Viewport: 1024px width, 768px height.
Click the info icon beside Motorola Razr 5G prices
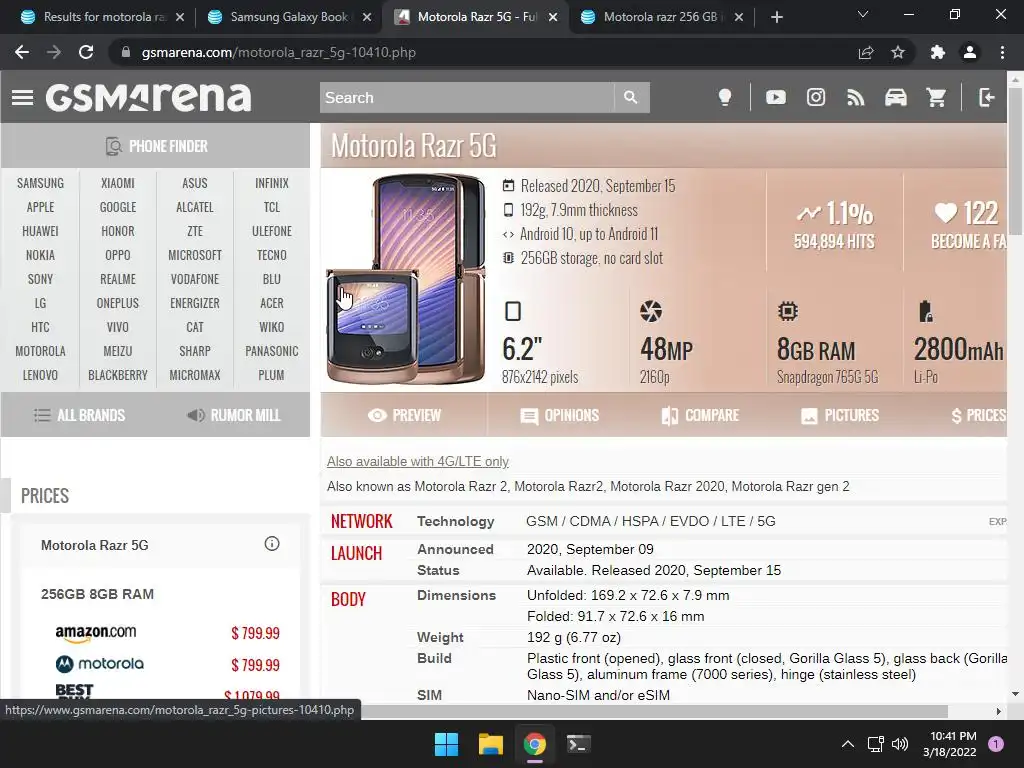pos(272,543)
